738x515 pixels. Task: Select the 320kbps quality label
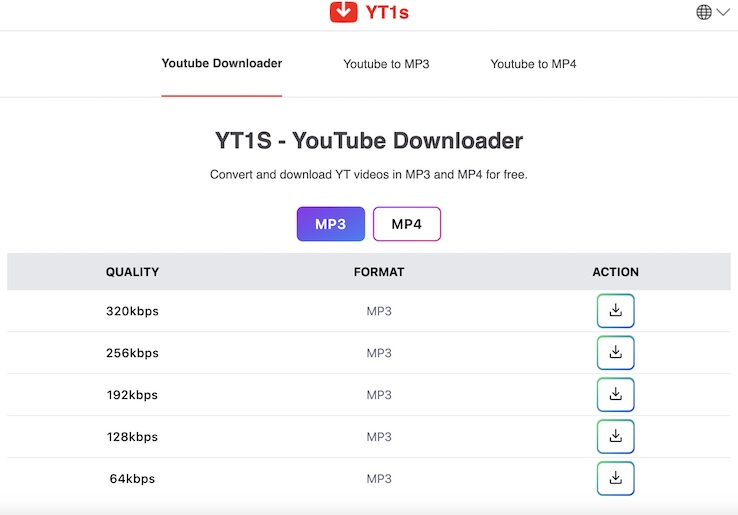pyautogui.click(x=132, y=311)
